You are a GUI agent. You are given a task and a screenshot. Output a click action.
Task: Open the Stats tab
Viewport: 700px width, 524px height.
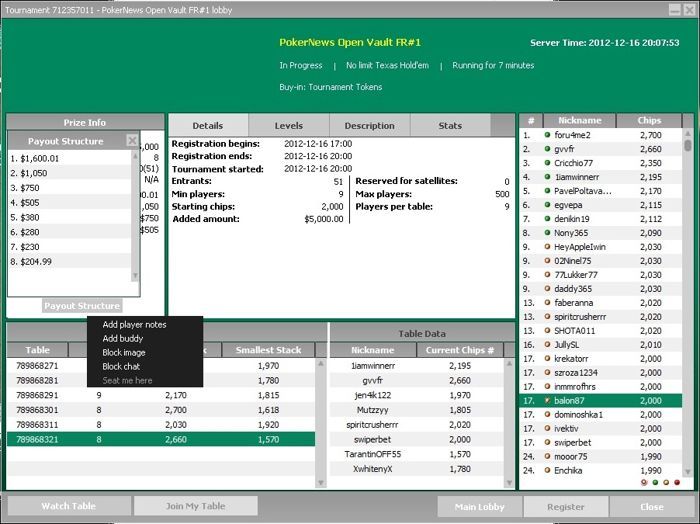[x=450, y=125]
